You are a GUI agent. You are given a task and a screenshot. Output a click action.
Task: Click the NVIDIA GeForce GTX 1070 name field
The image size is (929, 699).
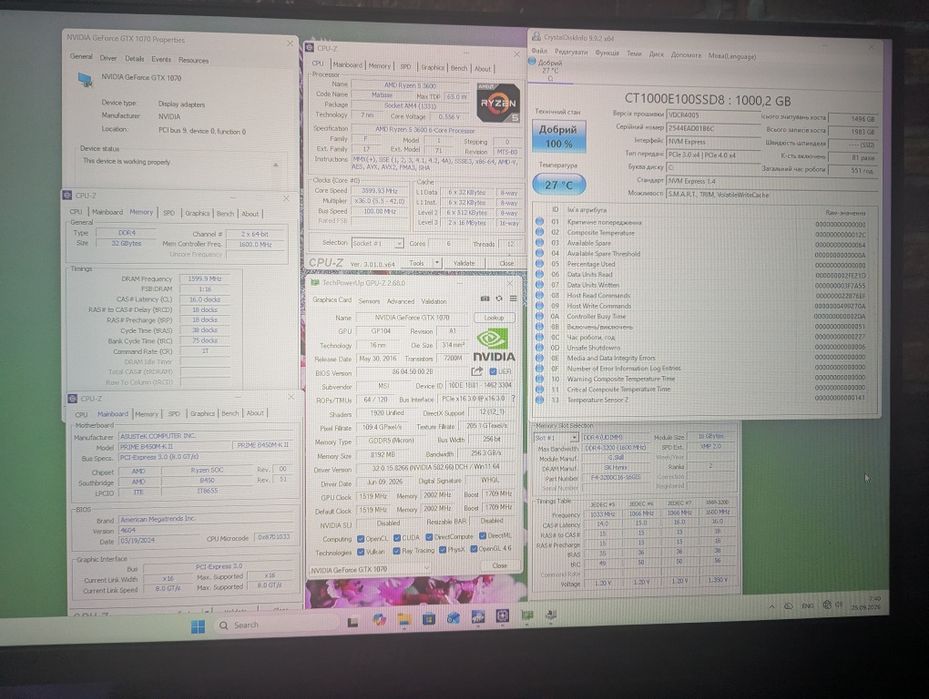coord(412,318)
